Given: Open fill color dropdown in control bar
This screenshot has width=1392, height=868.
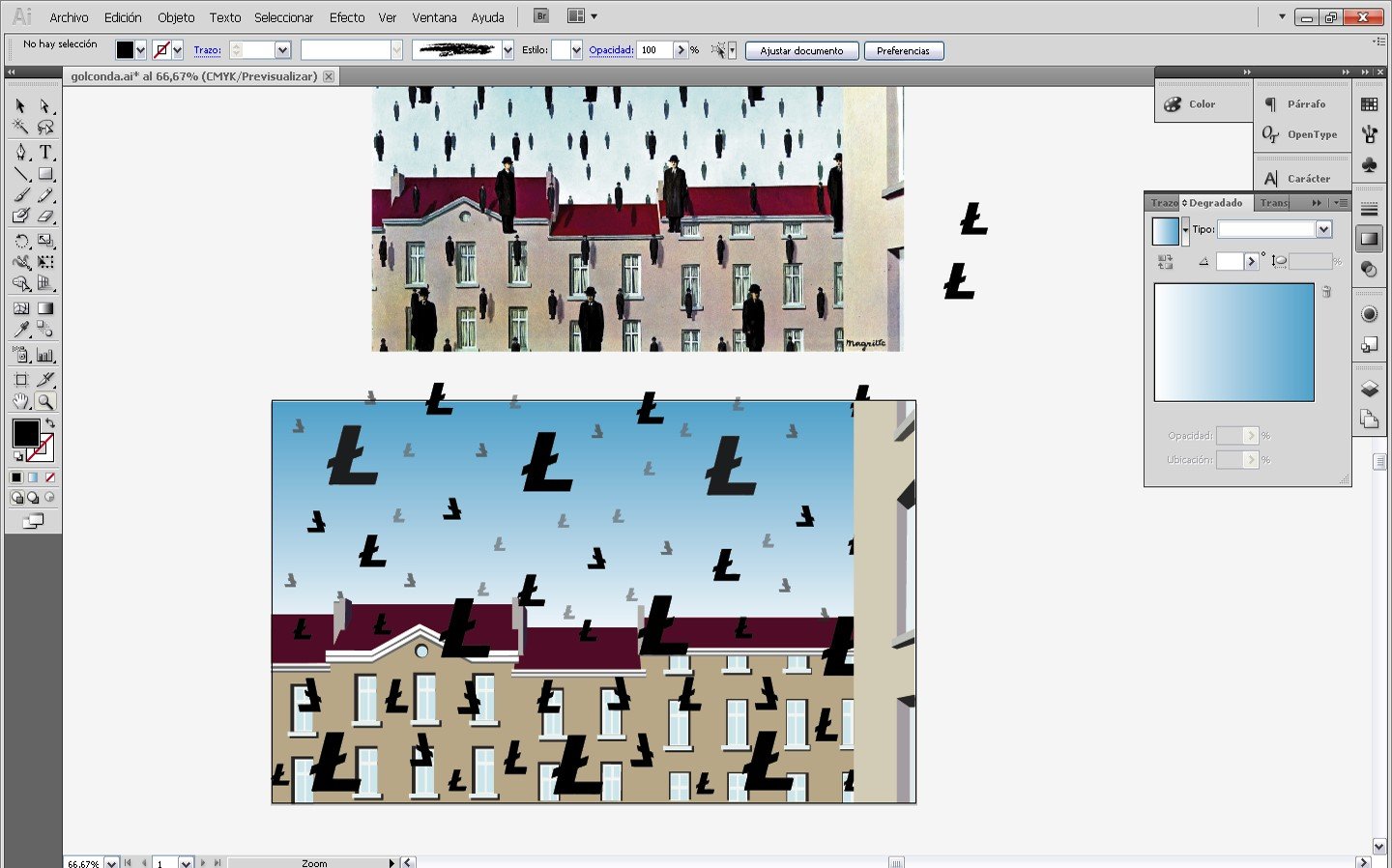Looking at the screenshot, I should coord(141,50).
